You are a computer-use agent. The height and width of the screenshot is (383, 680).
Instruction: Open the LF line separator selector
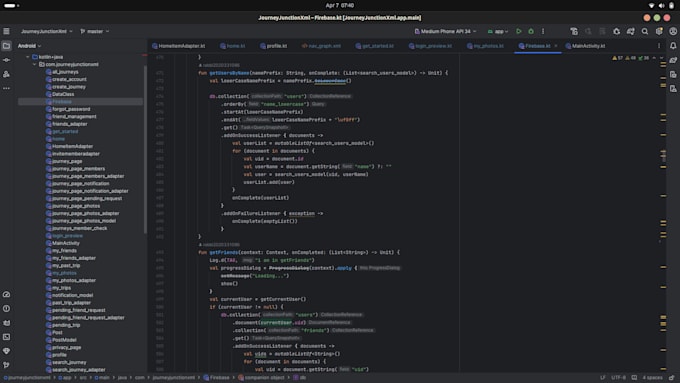(x=602, y=378)
